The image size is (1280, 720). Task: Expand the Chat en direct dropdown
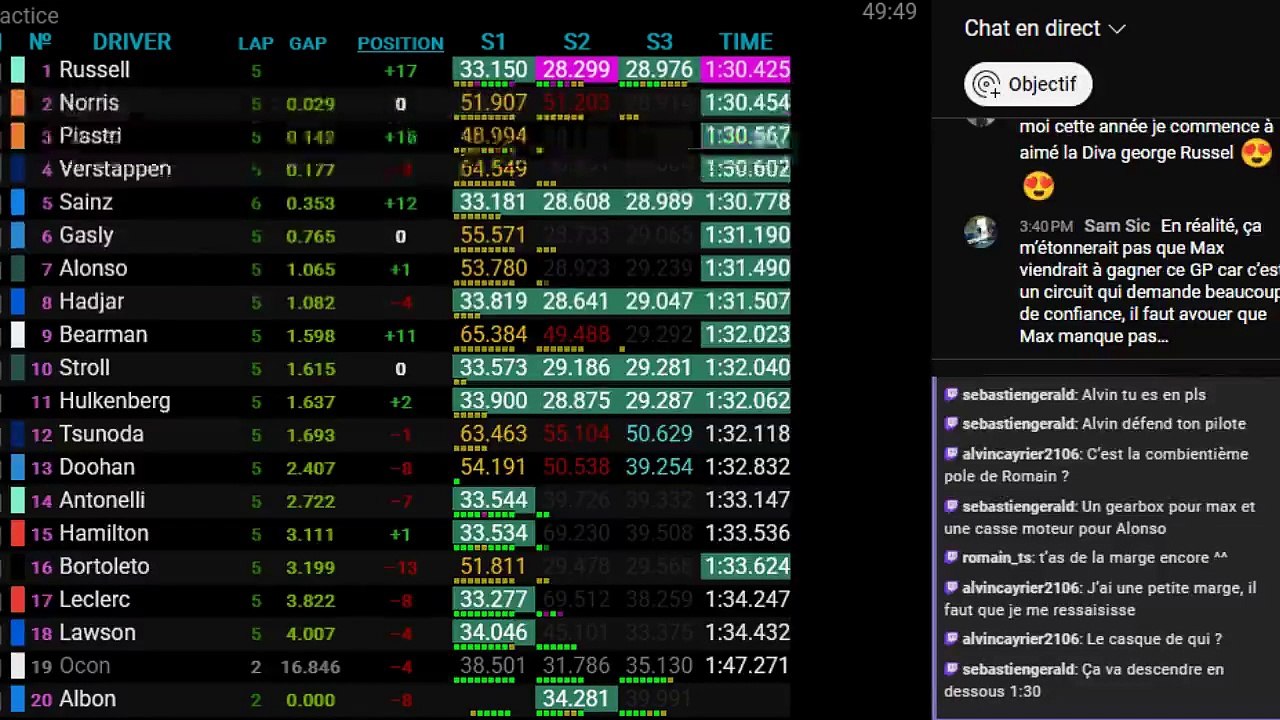[1044, 28]
